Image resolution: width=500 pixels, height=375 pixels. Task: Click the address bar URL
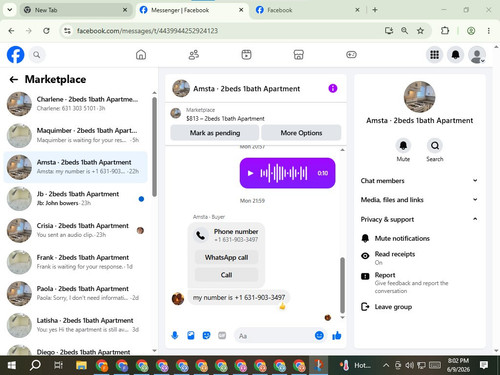pos(147,31)
